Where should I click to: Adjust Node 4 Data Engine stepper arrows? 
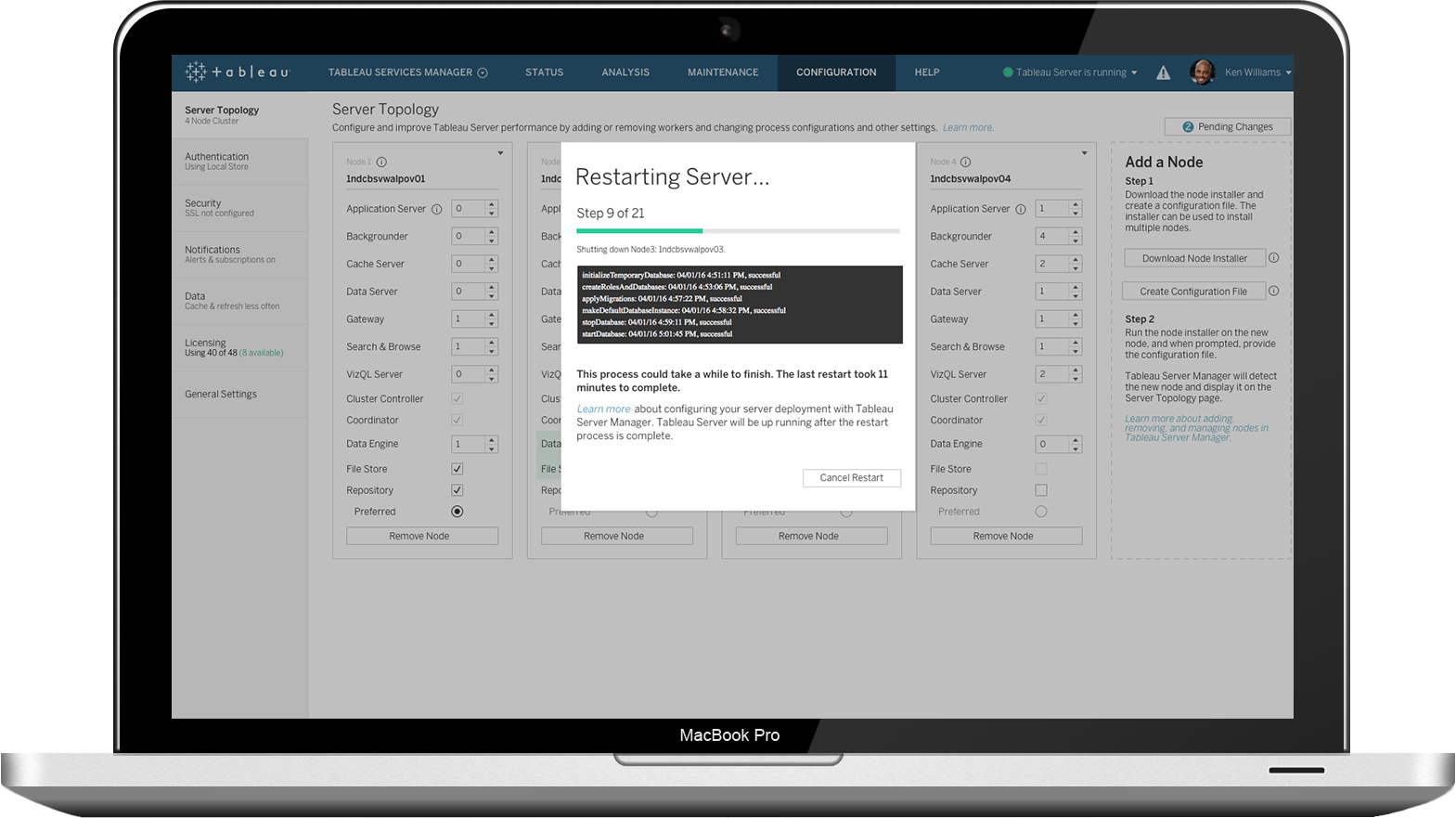[x=1076, y=444]
